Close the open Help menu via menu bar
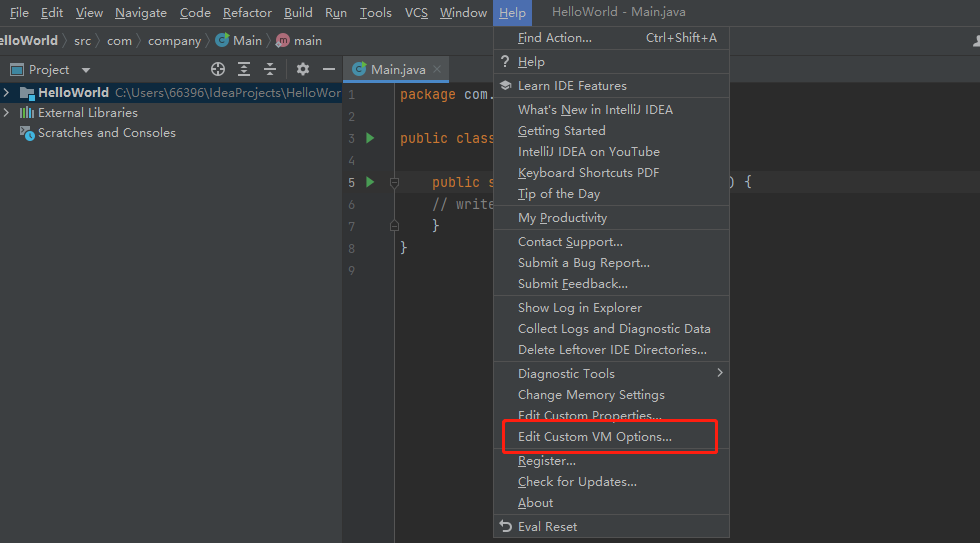This screenshot has height=543, width=980. pos(512,12)
